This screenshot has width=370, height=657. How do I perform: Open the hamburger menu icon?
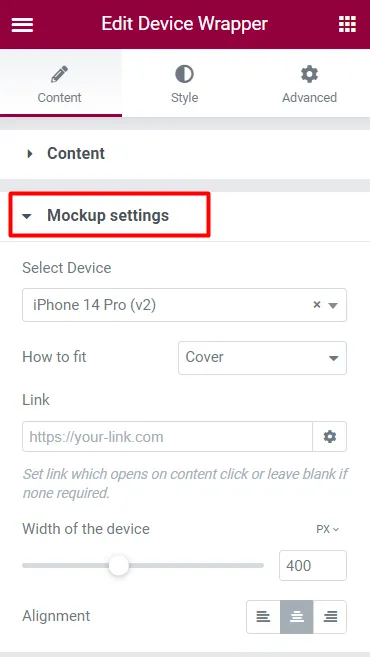[x=22, y=24]
